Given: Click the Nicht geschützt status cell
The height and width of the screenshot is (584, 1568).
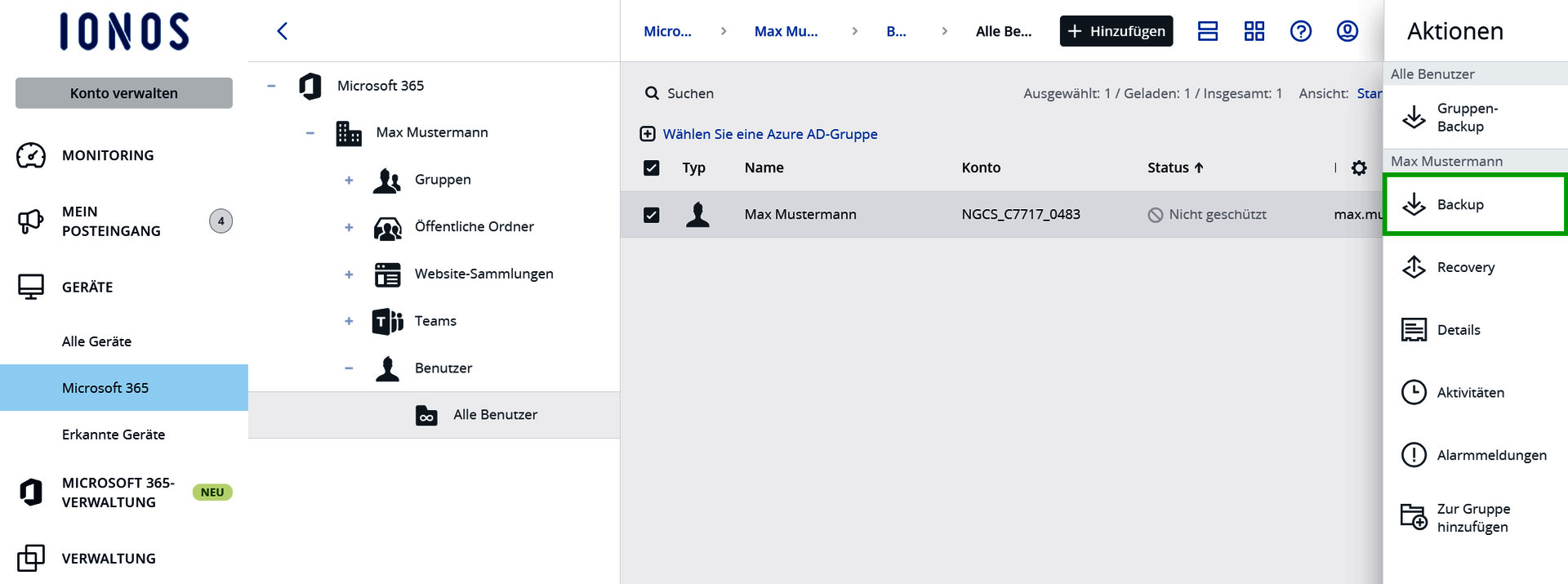Looking at the screenshot, I should [1207, 215].
